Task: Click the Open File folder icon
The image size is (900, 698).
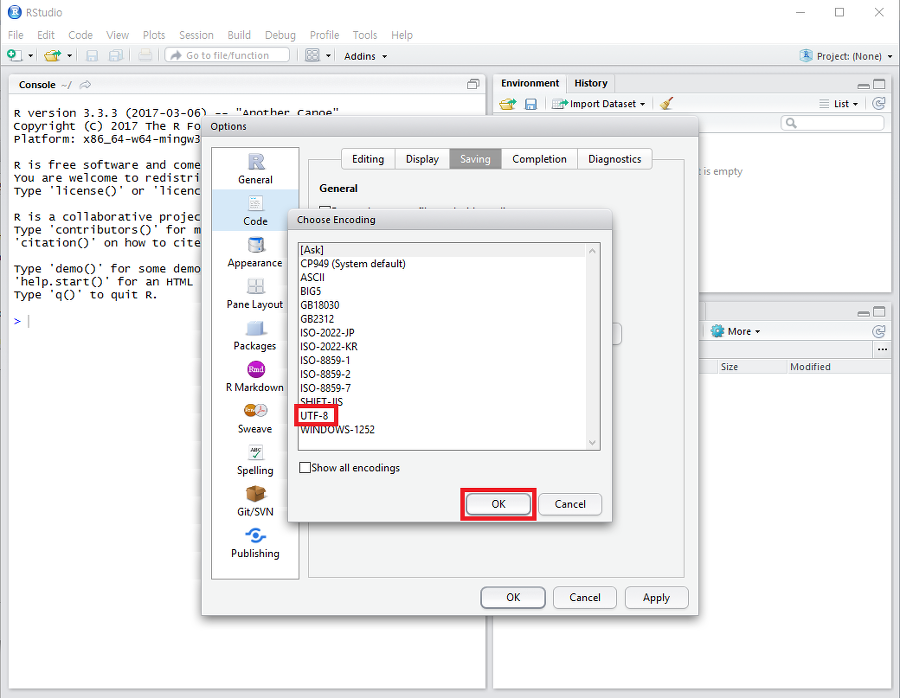Action: point(52,55)
